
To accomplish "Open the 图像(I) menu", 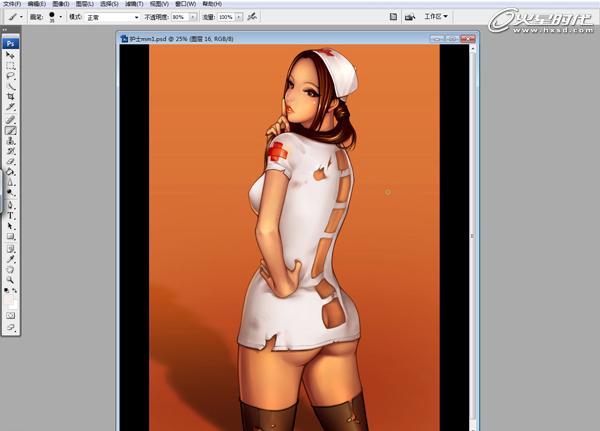I will pyautogui.click(x=61, y=4).
